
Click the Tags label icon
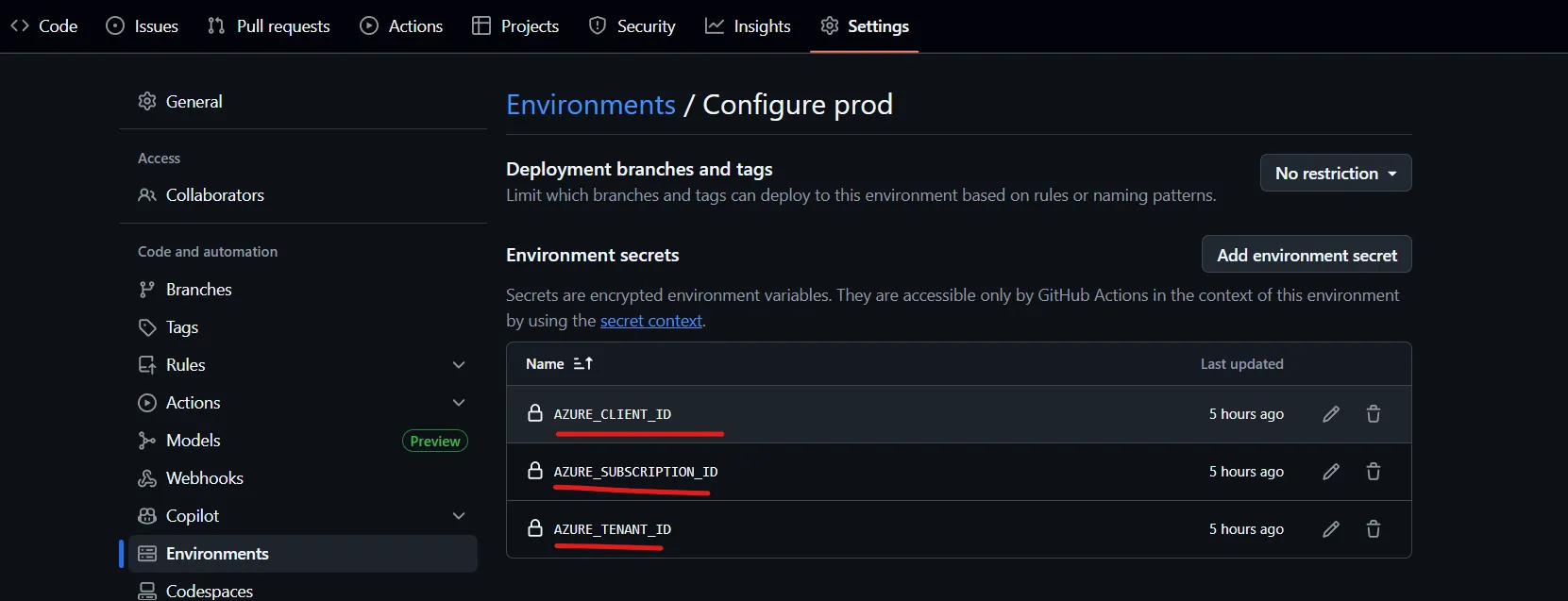tap(147, 327)
